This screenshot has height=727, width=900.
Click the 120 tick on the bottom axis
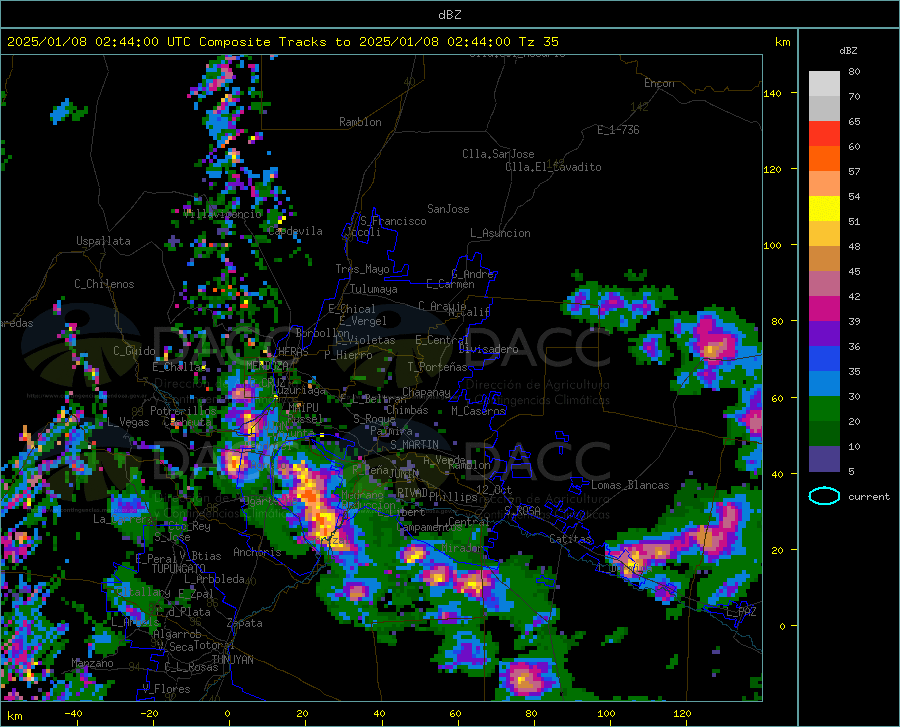(x=682, y=713)
